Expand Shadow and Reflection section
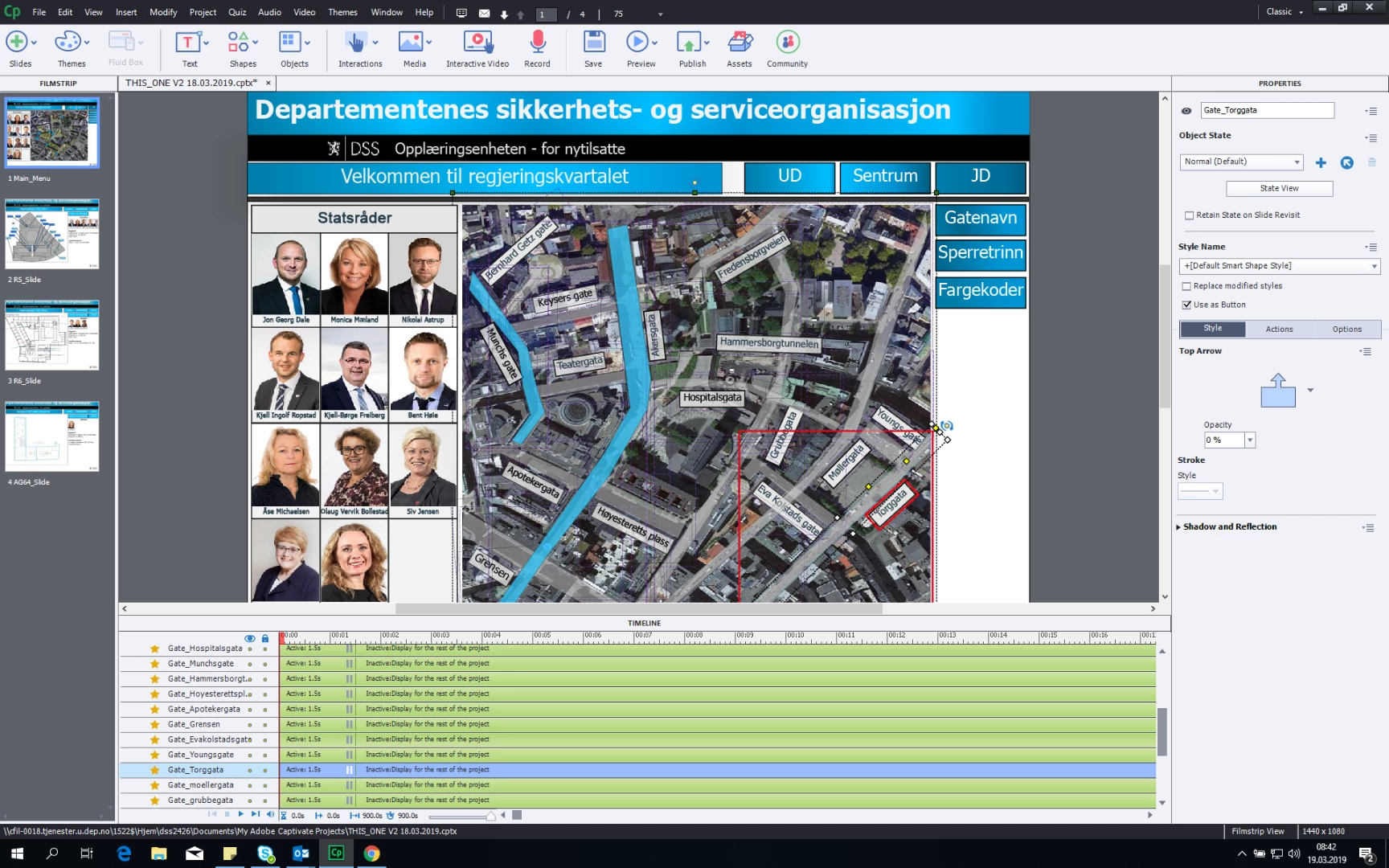The width and height of the screenshot is (1389, 868). tap(1229, 527)
